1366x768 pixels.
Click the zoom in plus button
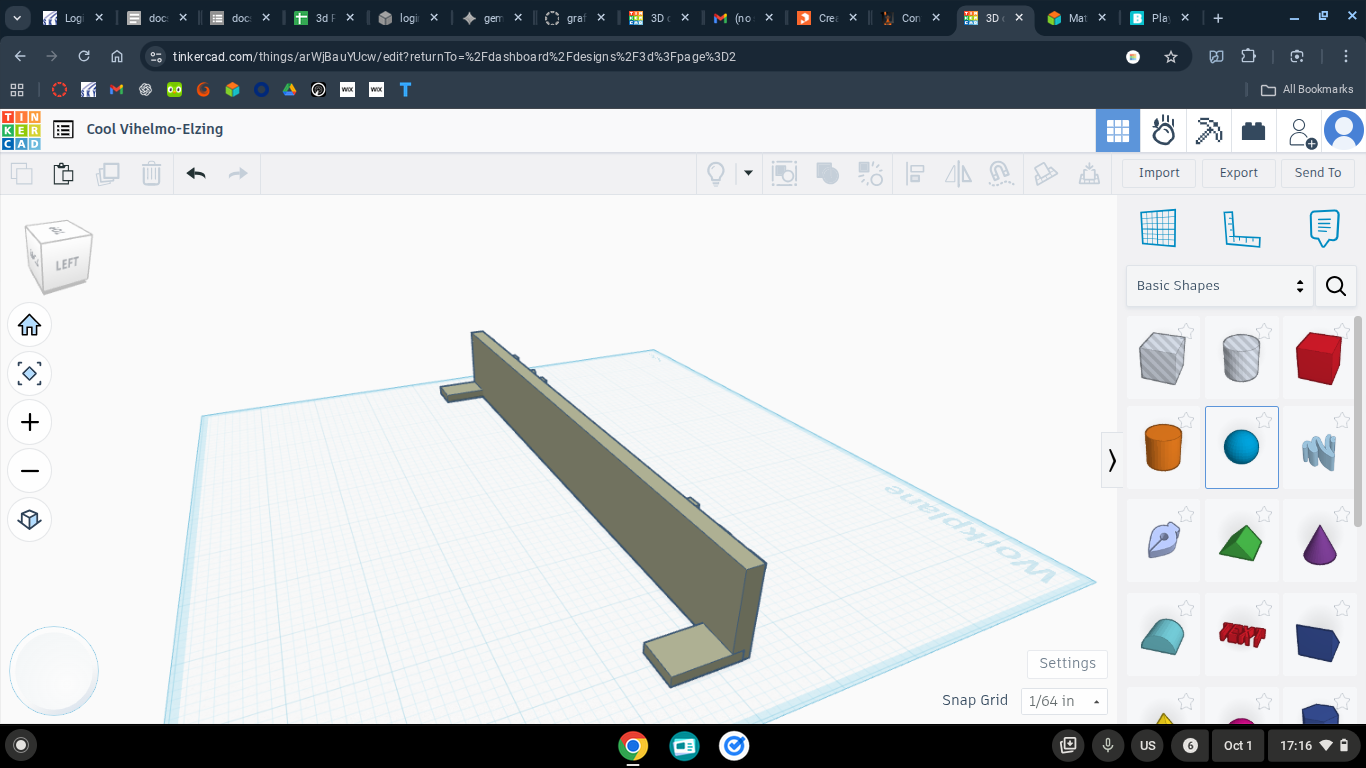[x=30, y=422]
